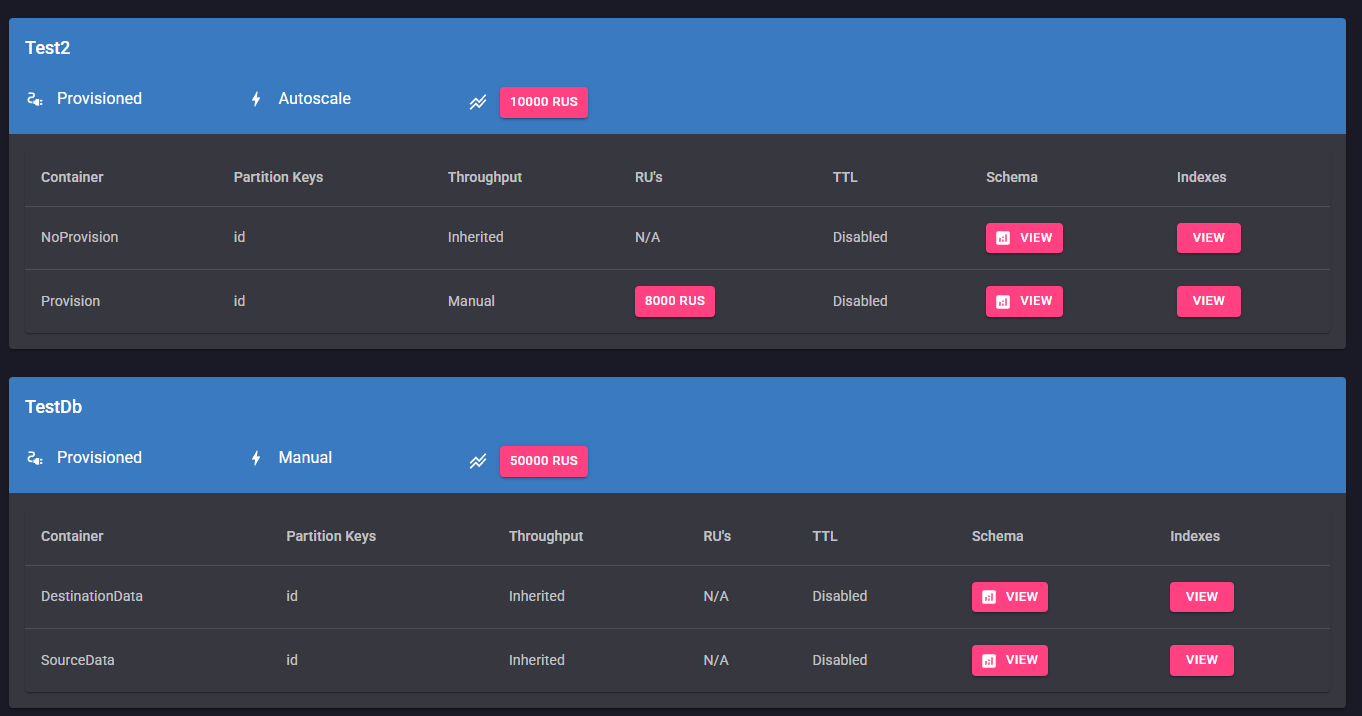1362x716 pixels.
Task: View schema for the NoProvision container
Action: 1023,238
